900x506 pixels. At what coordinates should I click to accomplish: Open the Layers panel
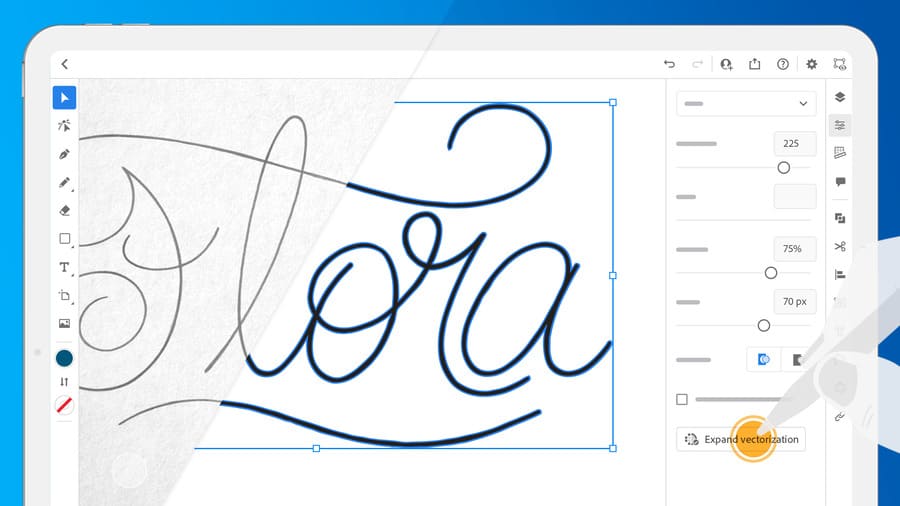pos(840,97)
